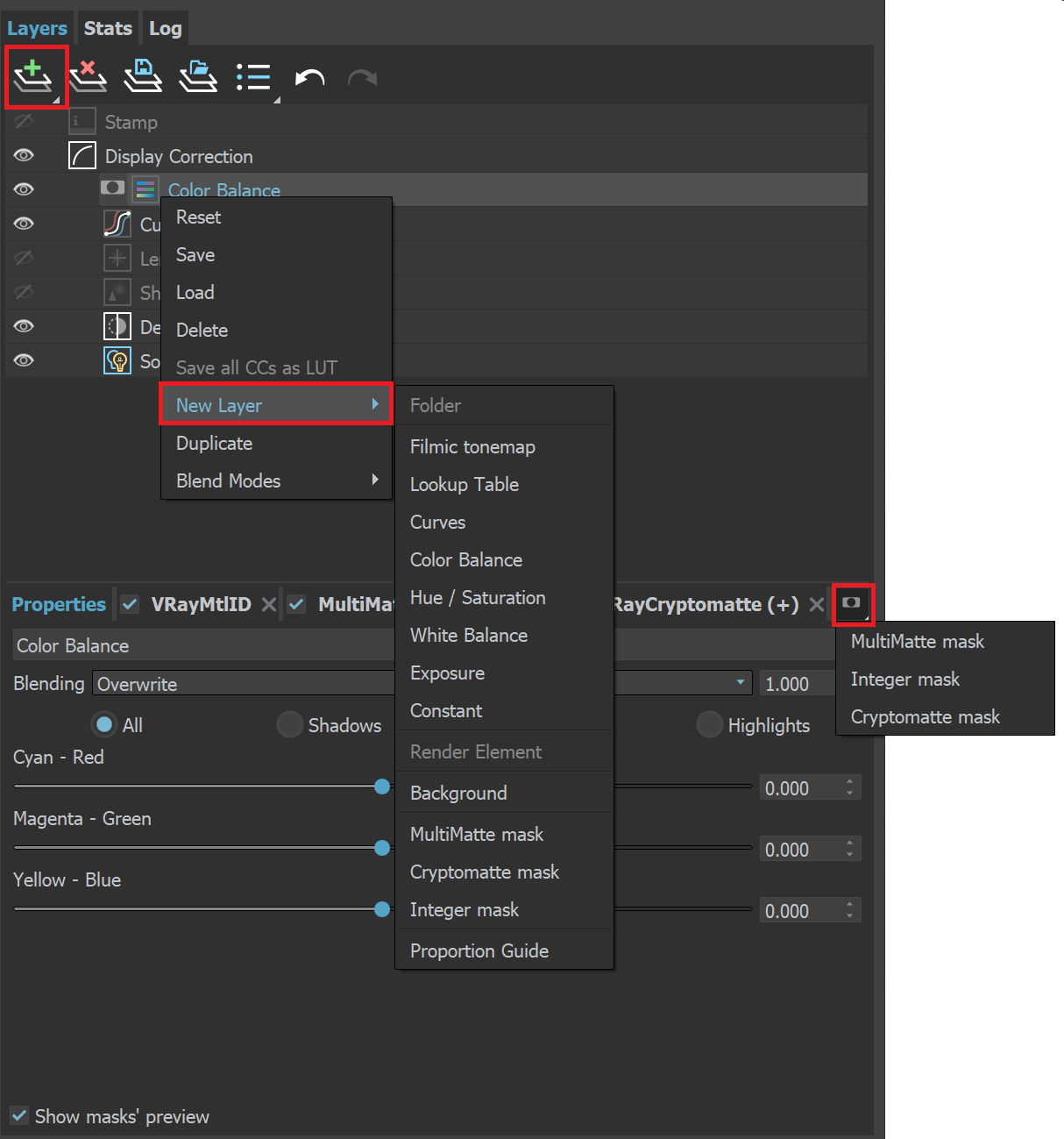Remove VRayCryptomatte mask with X

(x=817, y=604)
